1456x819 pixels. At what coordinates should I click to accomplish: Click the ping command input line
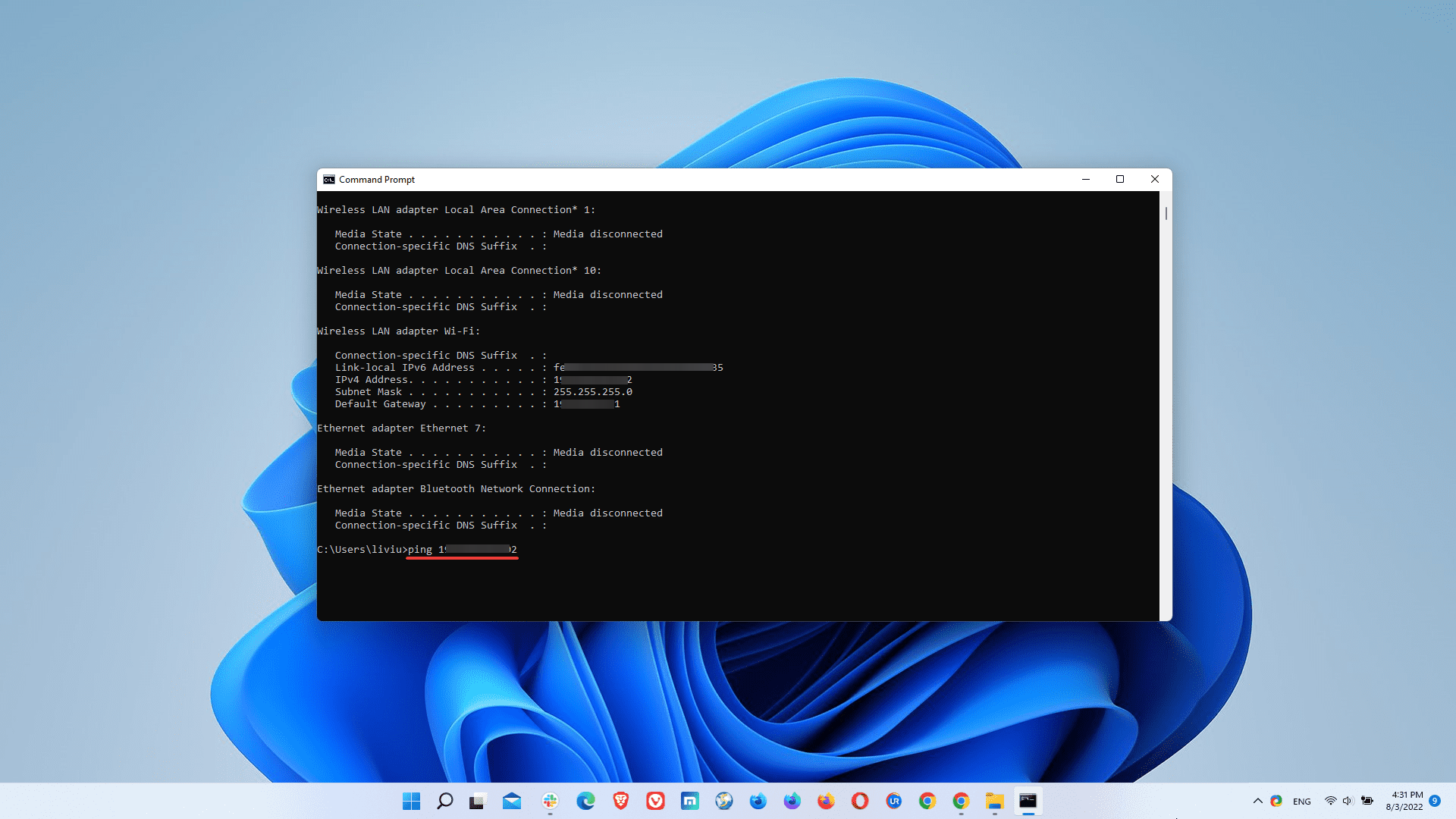pos(463,550)
